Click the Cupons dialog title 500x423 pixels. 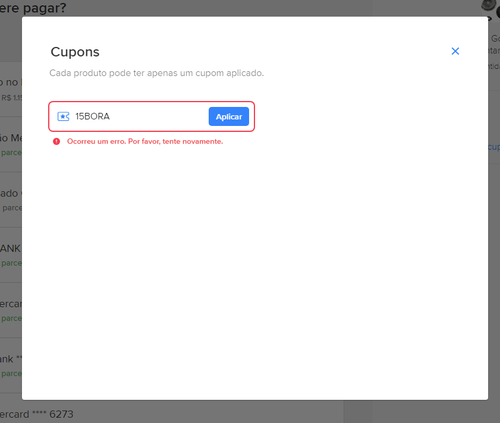pos(75,52)
